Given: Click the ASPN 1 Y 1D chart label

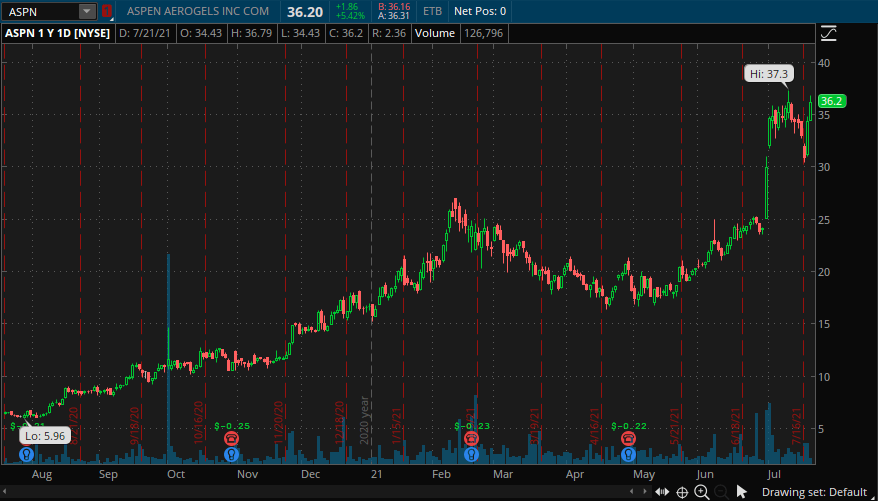Looking at the screenshot, I should 58,34.
